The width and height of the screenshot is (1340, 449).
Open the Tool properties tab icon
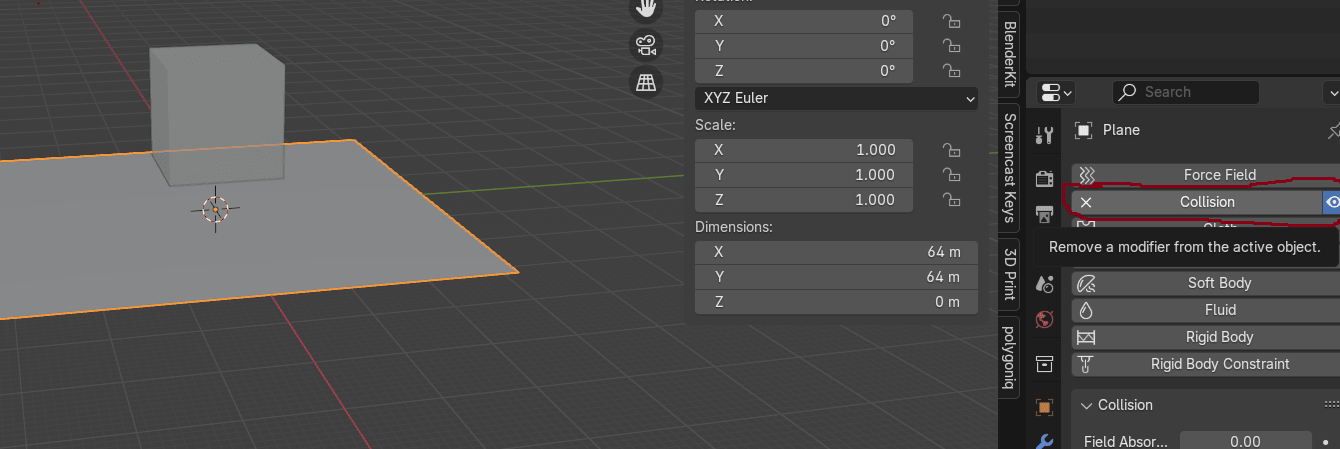point(1045,136)
